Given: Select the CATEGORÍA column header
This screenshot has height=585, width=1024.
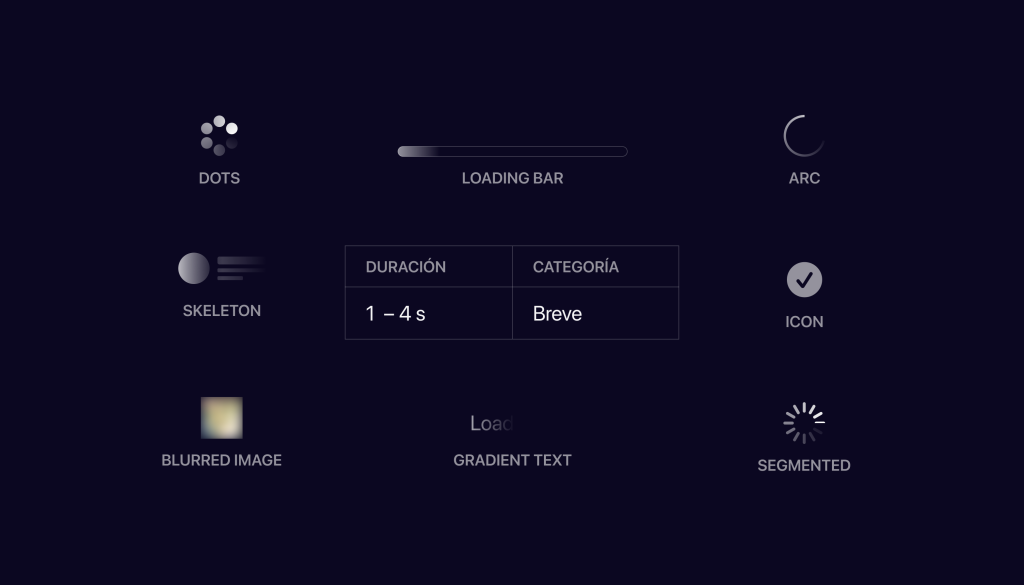Looking at the screenshot, I should (596, 266).
